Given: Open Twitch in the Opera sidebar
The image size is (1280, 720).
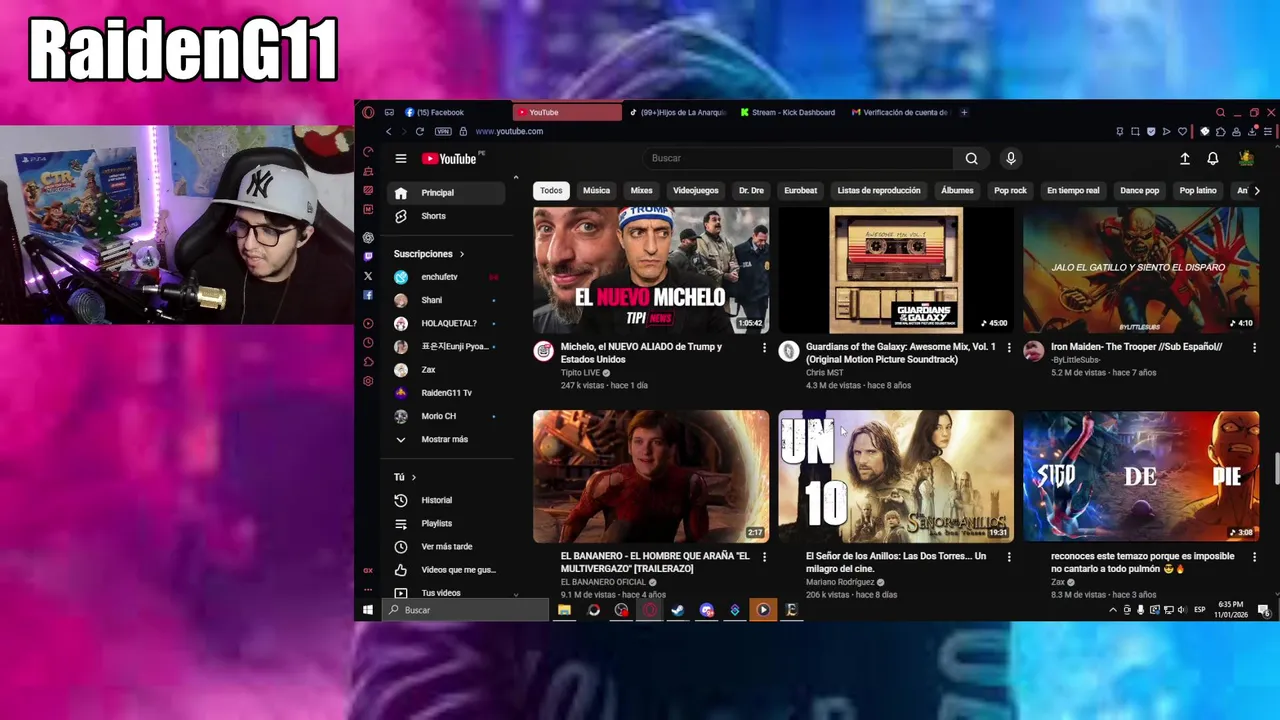Looking at the screenshot, I should (x=368, y=257).
